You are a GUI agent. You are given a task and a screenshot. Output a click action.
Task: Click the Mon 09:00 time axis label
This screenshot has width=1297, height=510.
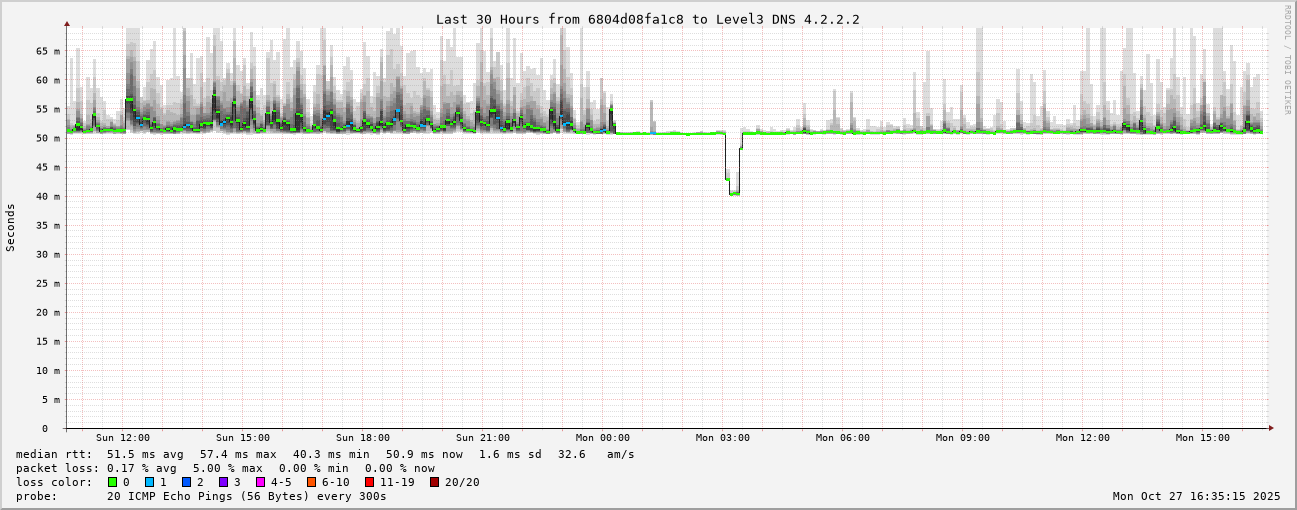(963, 438)
